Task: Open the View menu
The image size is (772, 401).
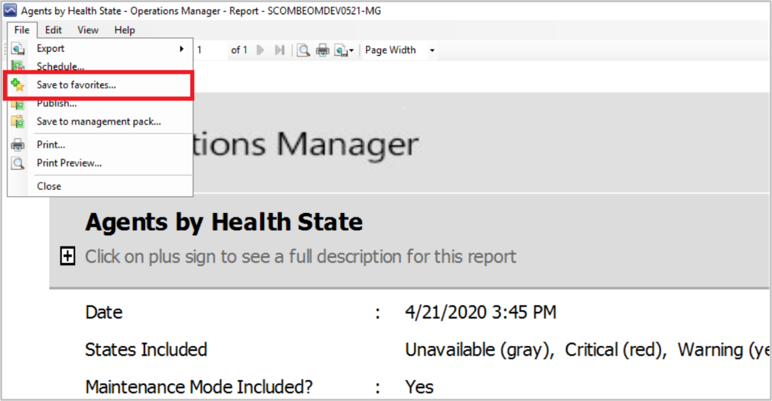Action: (88, 30)
